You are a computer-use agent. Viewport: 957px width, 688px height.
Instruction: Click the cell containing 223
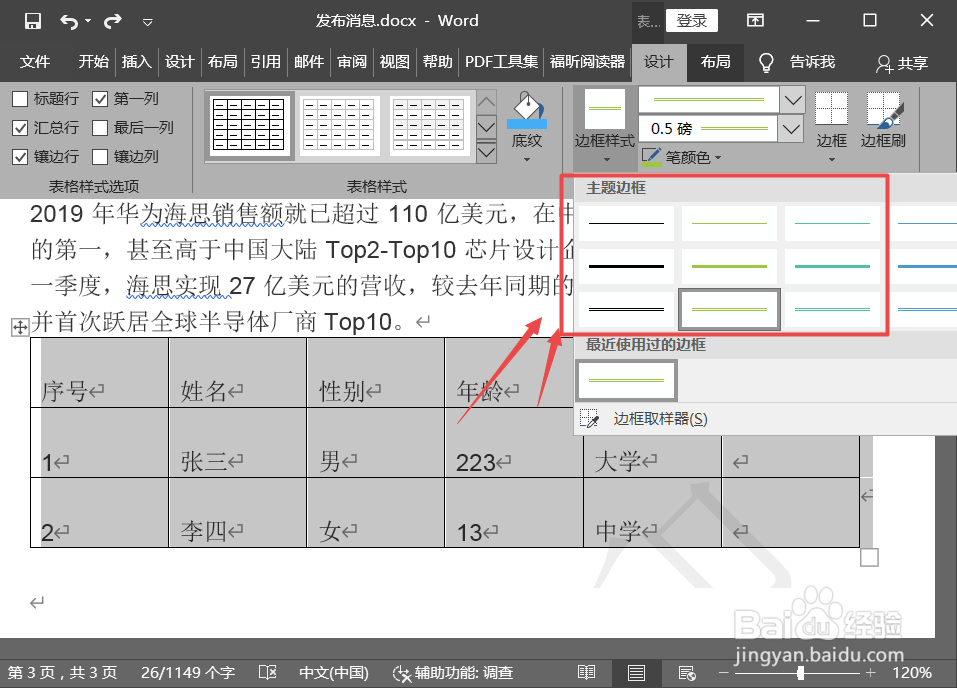point(514,443)
